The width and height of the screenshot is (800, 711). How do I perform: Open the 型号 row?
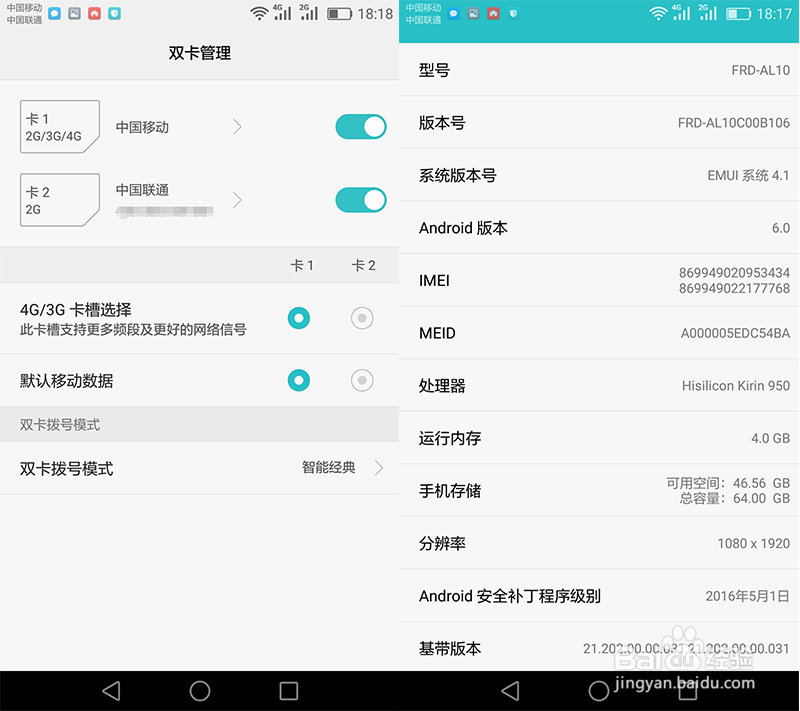(599, 70)
